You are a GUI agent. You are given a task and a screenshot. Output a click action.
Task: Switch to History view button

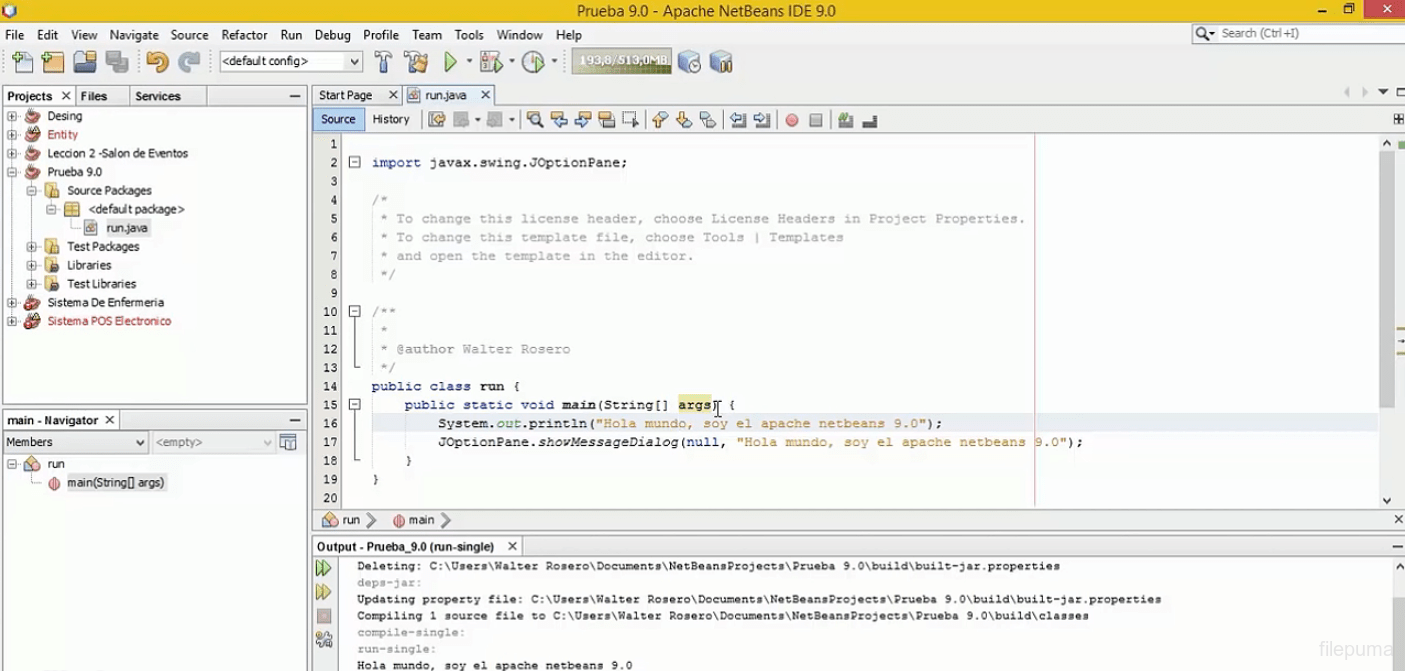click(x=391, y=119)
